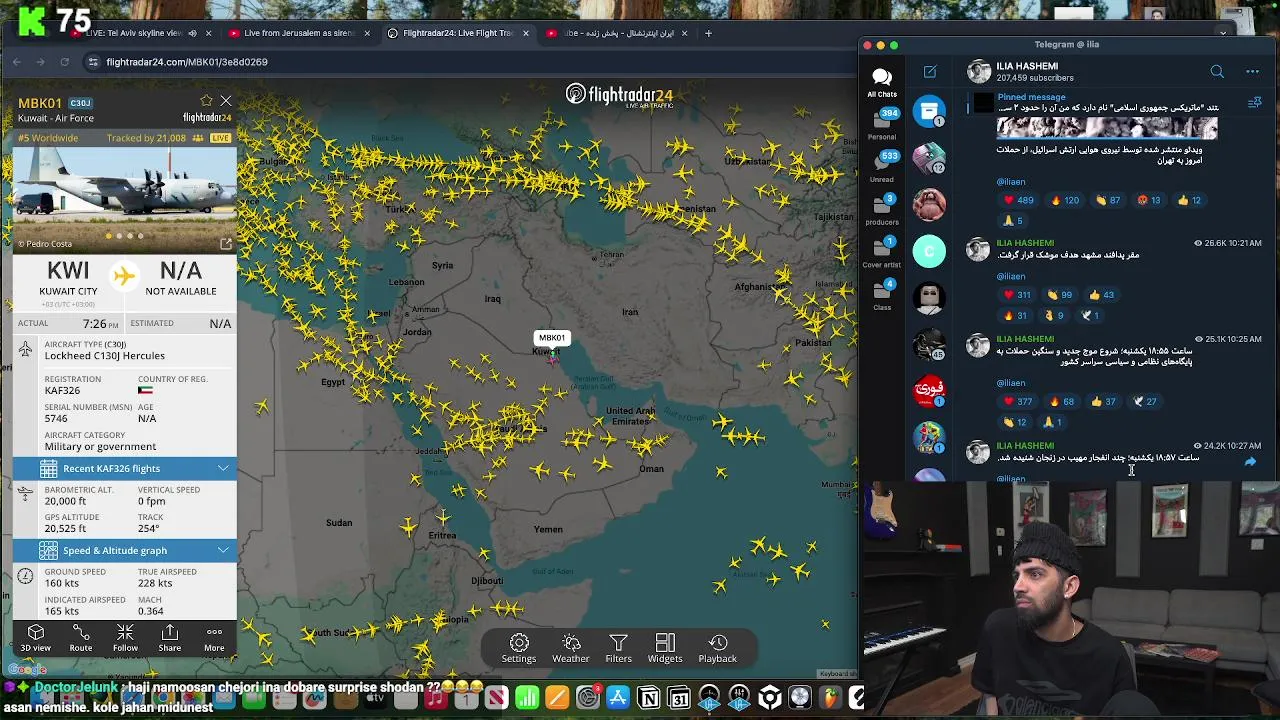This screenshot has width=1280, height=720.
Task: Click the KAF326 registration value
Action: tap(62, 391)
